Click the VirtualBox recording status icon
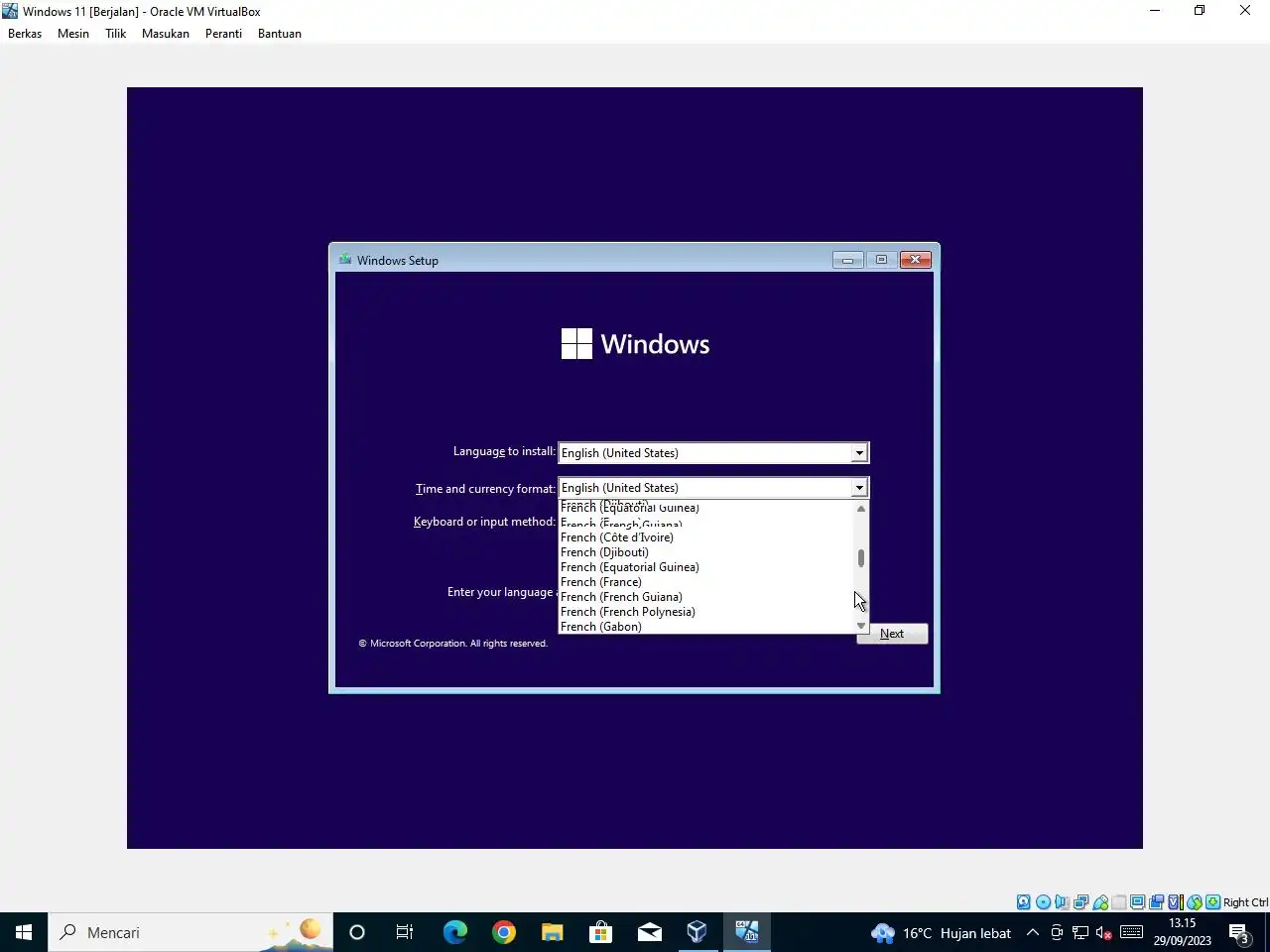 point(1157,902)
